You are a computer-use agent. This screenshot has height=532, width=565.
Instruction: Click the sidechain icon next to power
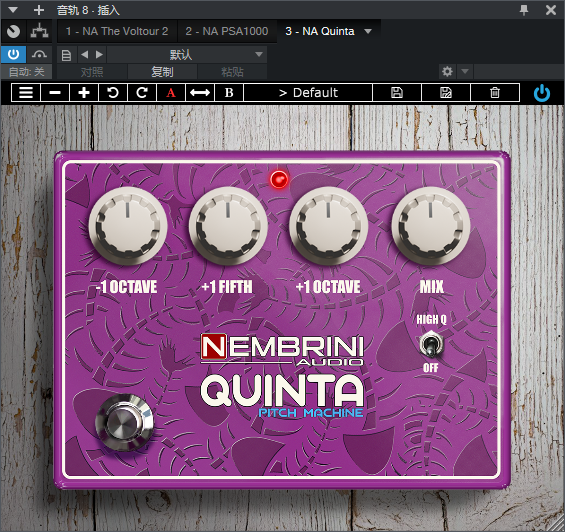(39, 54)
